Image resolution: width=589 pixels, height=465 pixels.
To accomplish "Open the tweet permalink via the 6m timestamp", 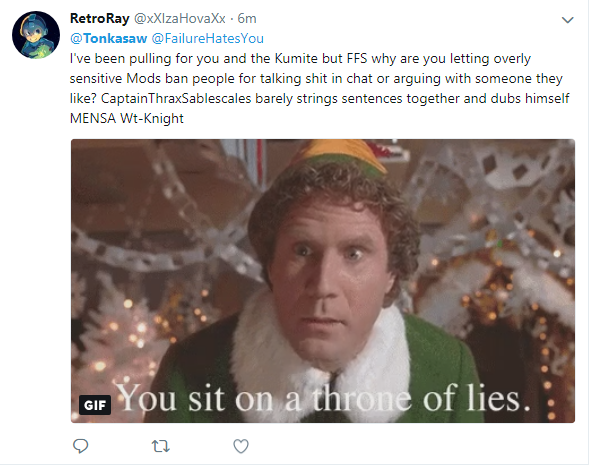I will pyautogui.click(x=247, y=18).
